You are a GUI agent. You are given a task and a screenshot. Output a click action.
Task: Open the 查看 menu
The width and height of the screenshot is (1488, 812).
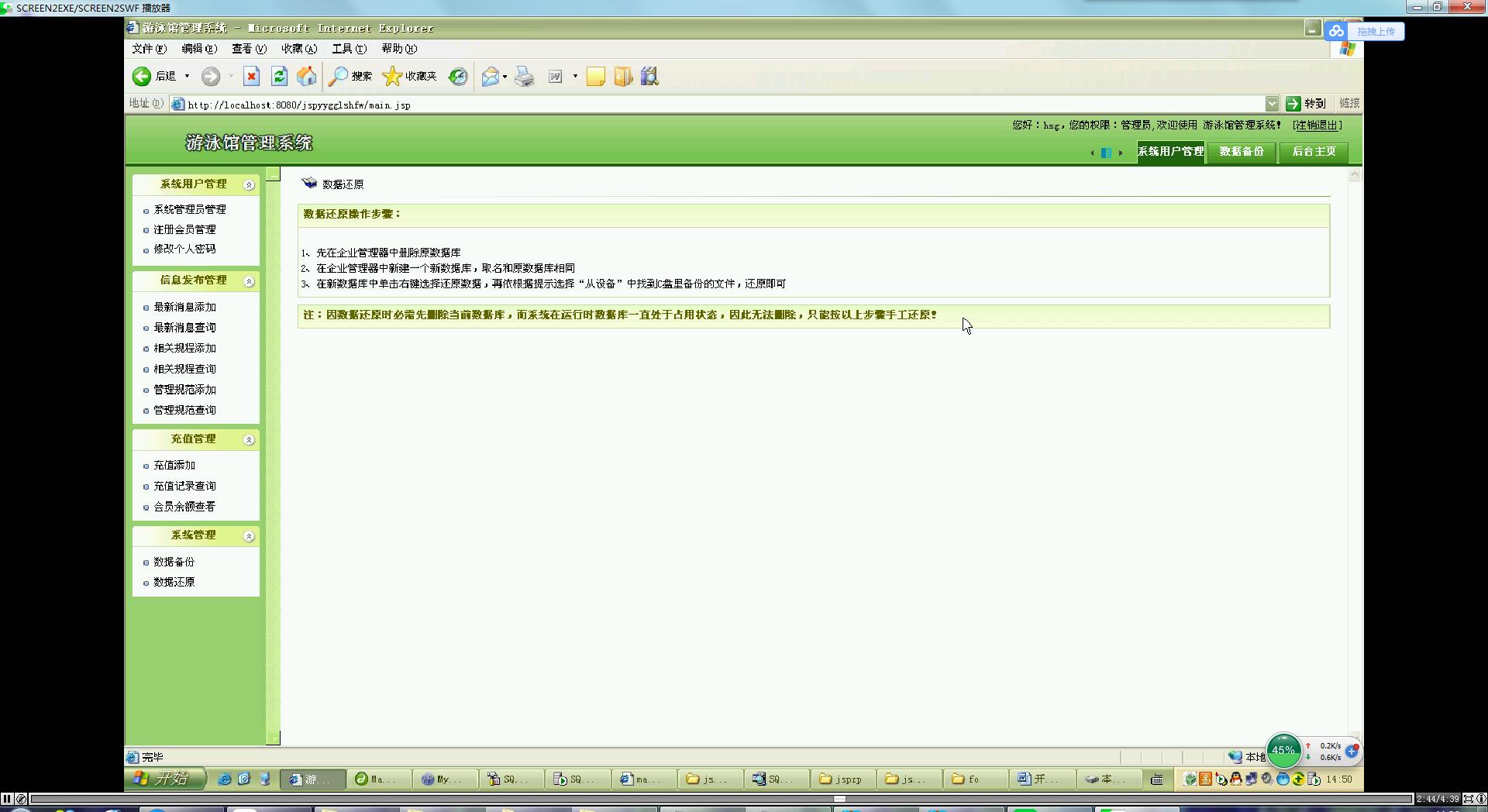coord(249,48)
